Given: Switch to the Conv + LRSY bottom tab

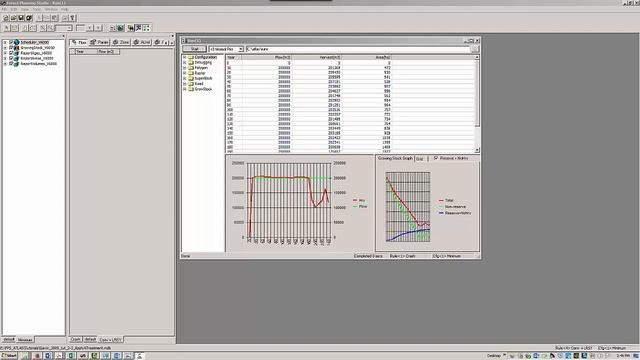Looking at the screenshot, I should tap(110, 340).
